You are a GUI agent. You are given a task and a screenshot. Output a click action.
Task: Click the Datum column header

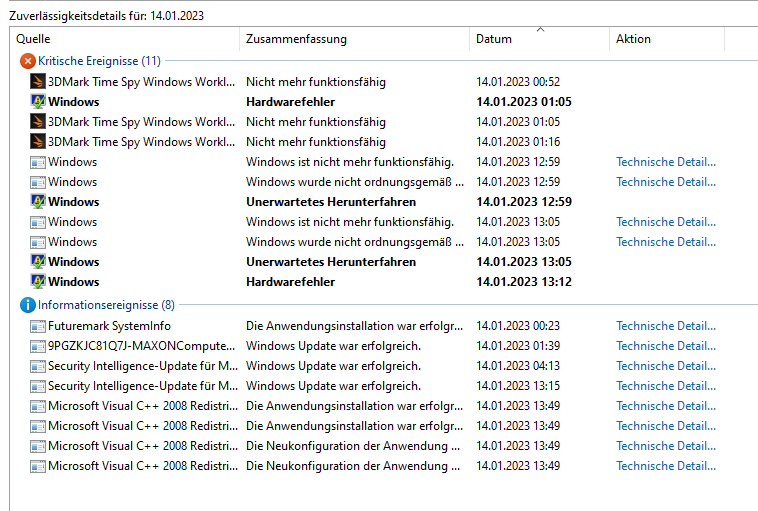(x=539, y=39)
